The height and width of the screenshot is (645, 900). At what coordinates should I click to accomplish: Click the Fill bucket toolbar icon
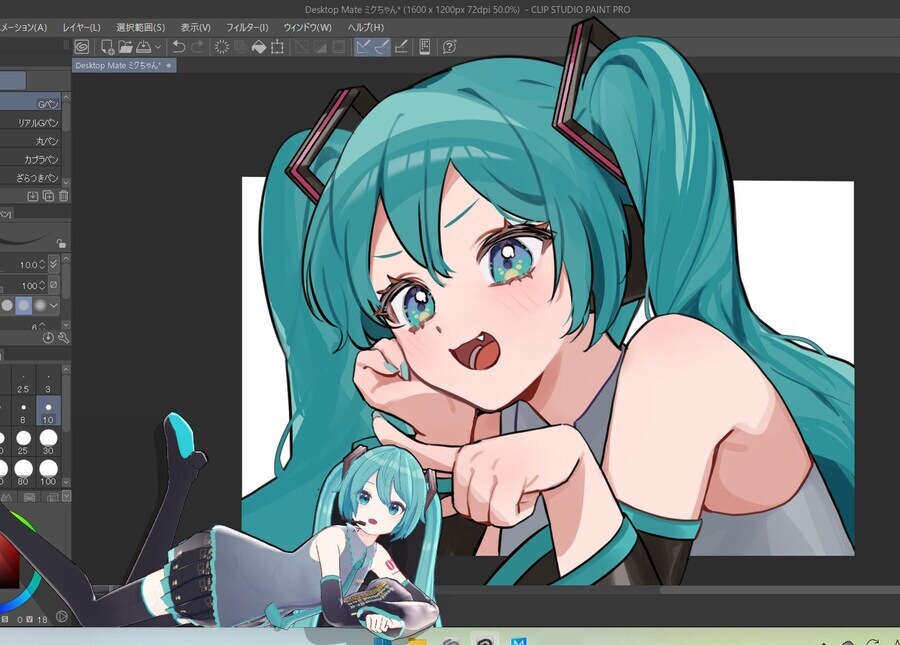[x=259, y=46]
